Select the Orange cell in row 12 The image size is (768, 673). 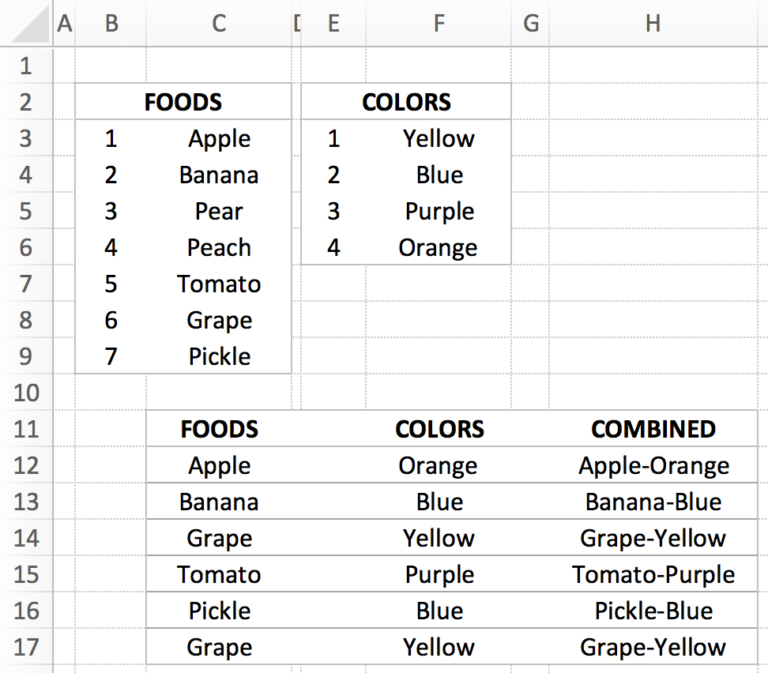(438, 466)
